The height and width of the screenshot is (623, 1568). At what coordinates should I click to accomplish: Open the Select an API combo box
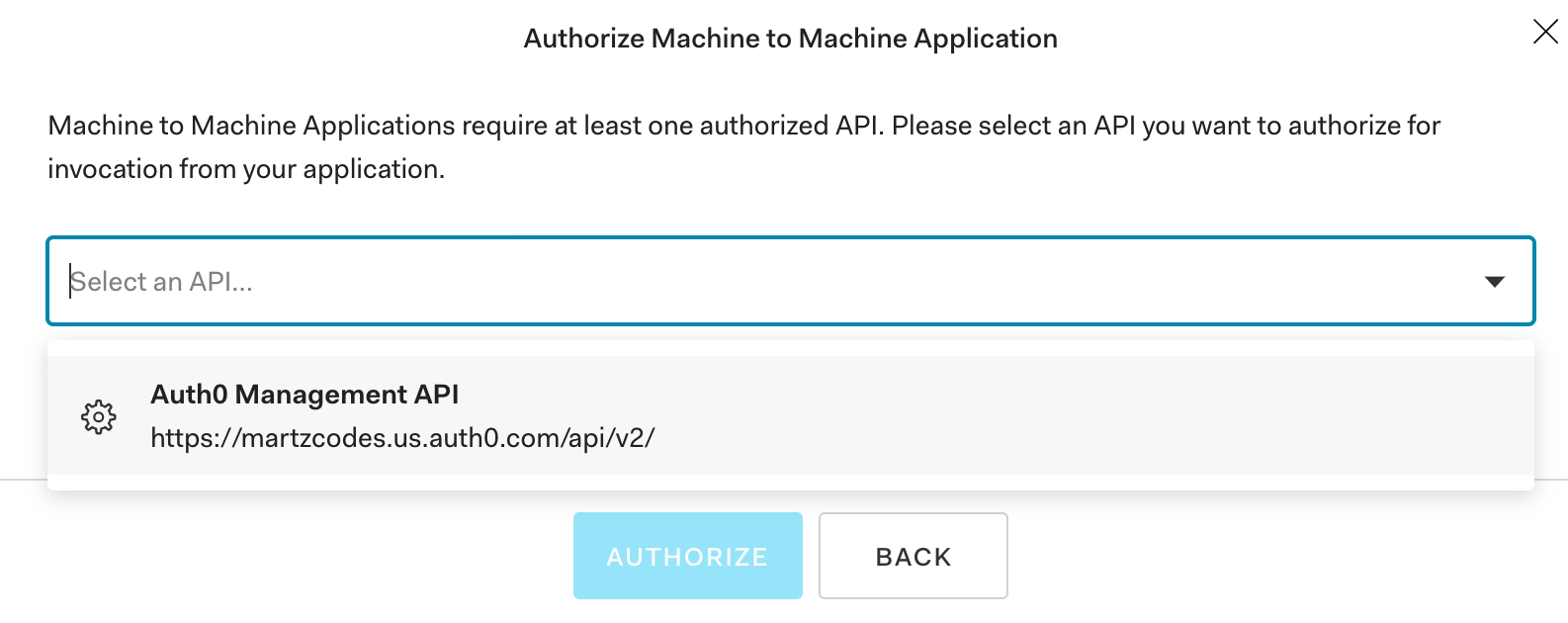[x=790, y=281]
